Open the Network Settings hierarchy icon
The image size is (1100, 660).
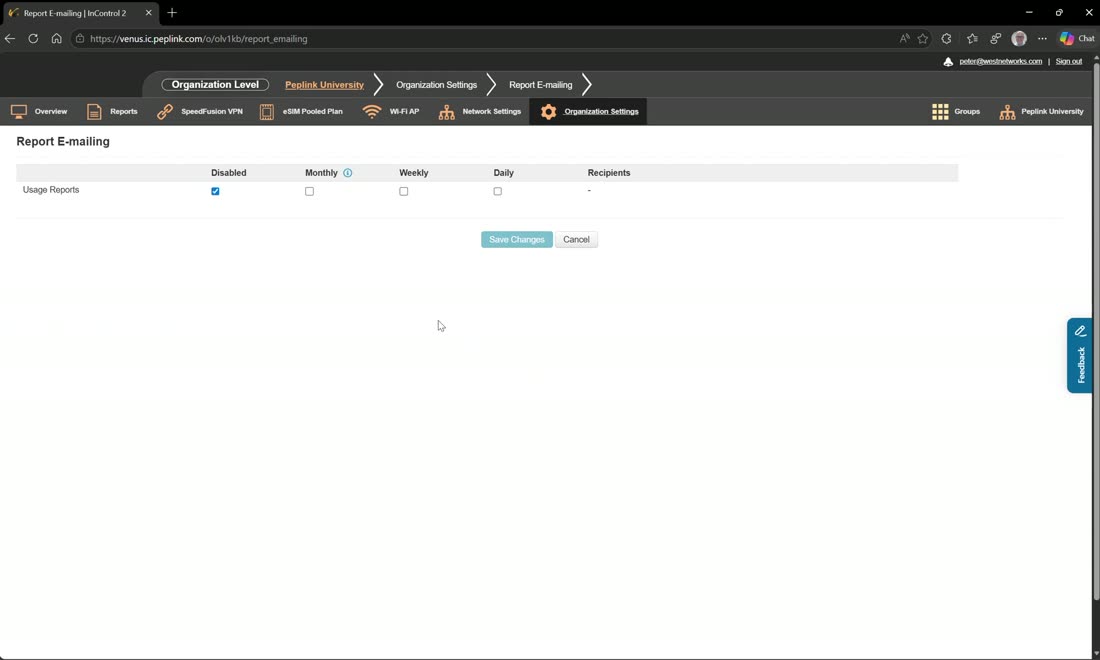tap(446, 112)
